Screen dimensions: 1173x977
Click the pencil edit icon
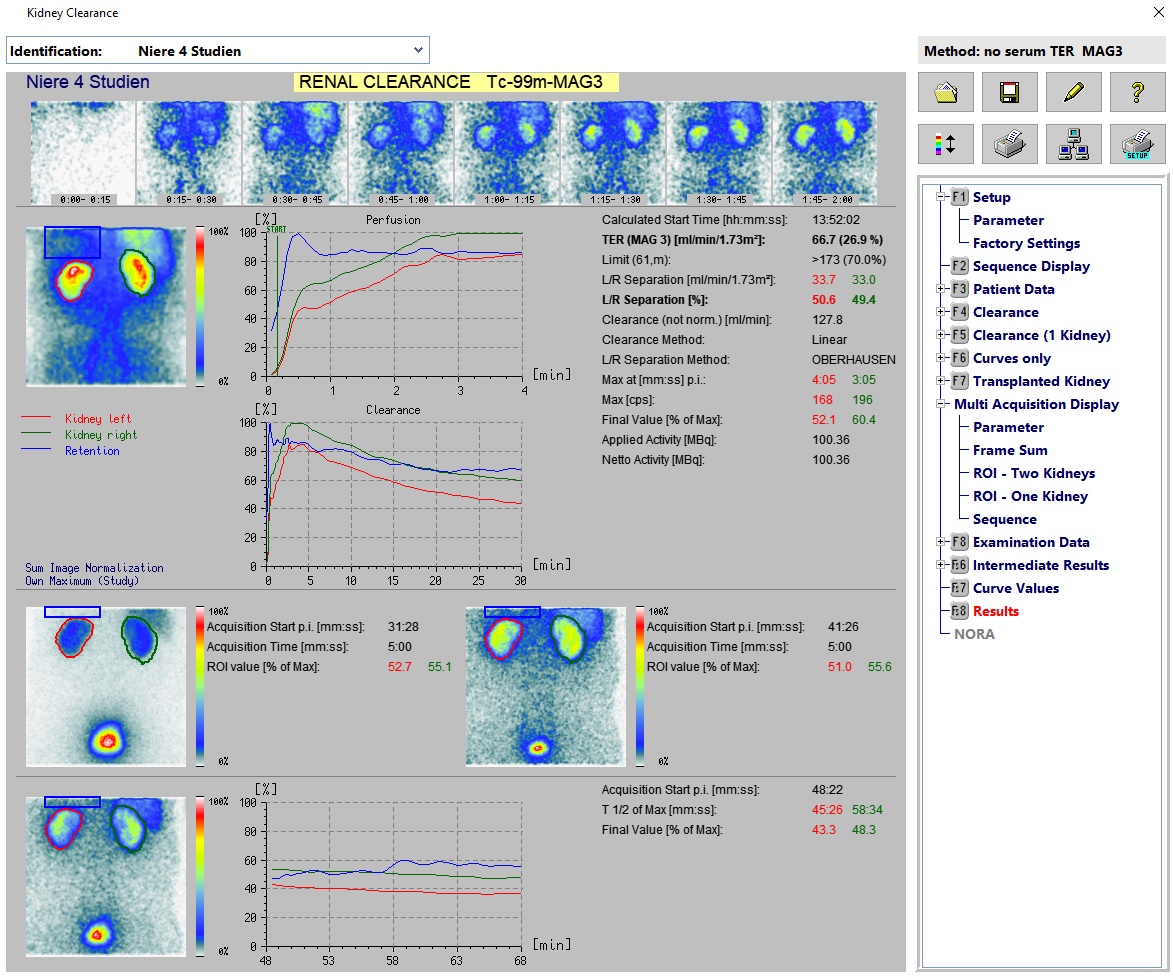[1073, 93]
